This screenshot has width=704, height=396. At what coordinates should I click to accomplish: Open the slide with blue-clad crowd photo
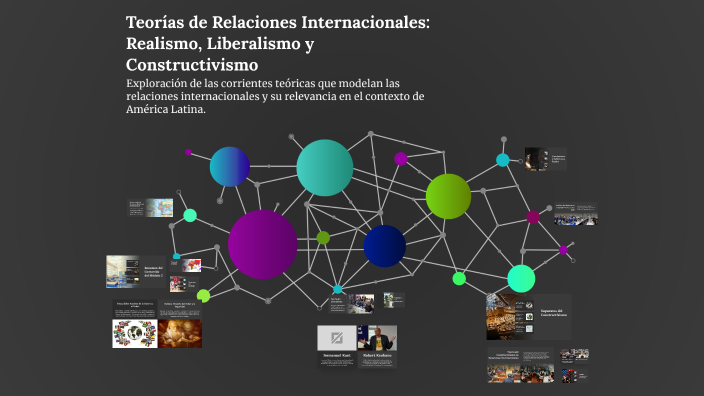point(576,214)
